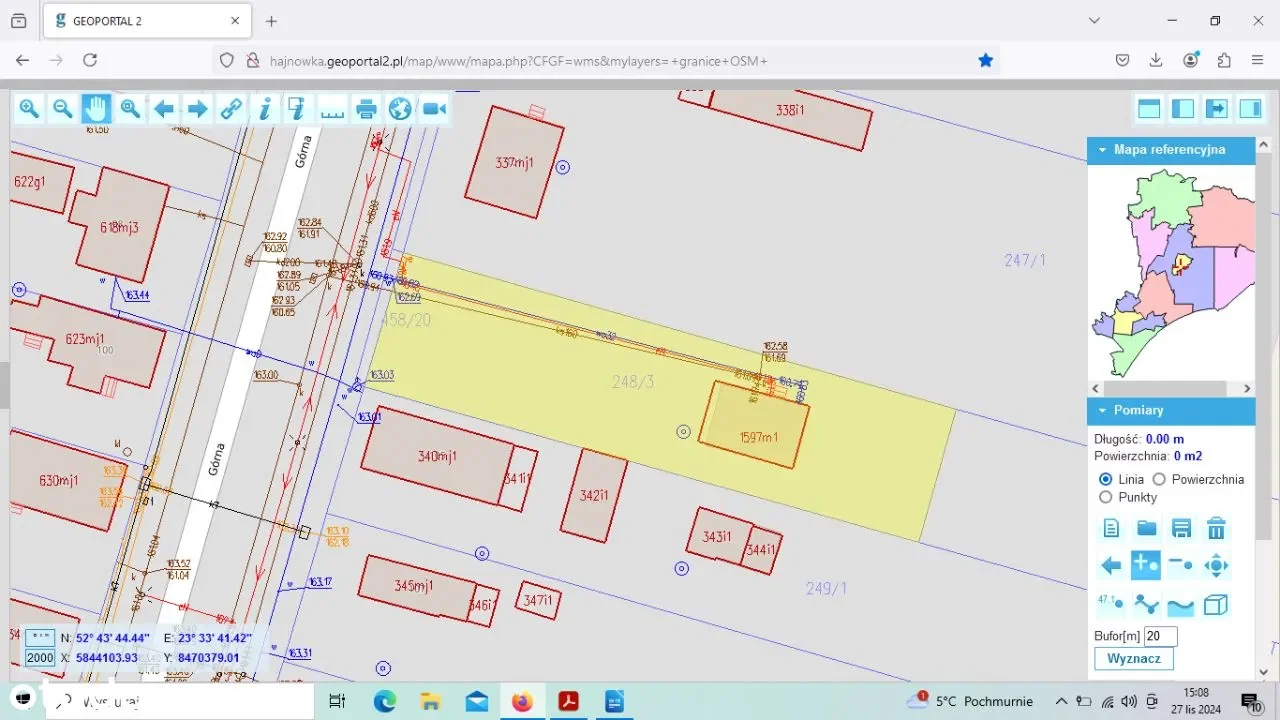Open a new browser tab
The image size is (1280, 720).
(x=271, y=21)
